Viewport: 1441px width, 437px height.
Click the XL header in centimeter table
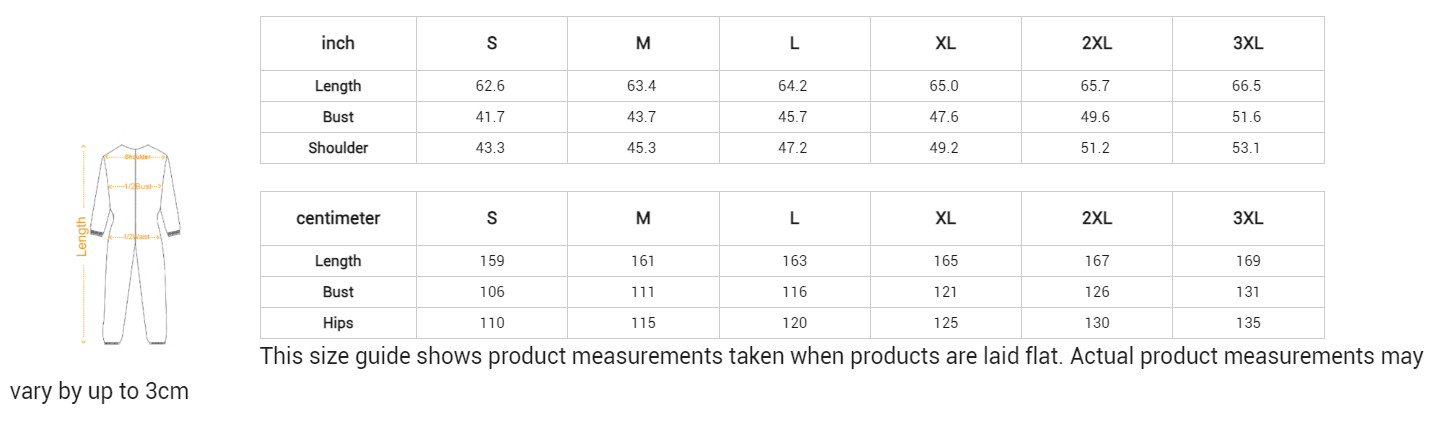pos(945,218)
